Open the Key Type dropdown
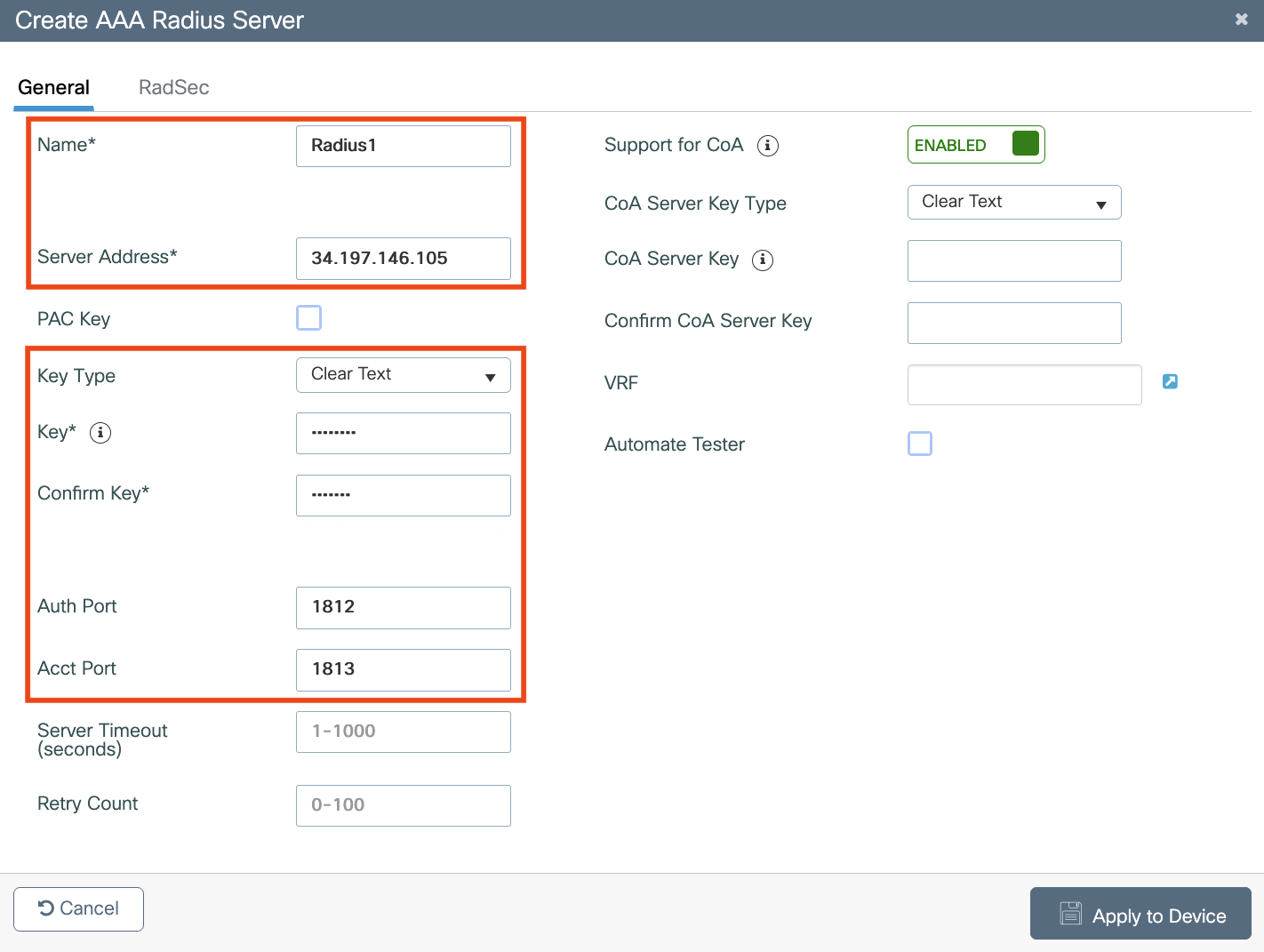The image size is (1264, 952). [403, 375]
